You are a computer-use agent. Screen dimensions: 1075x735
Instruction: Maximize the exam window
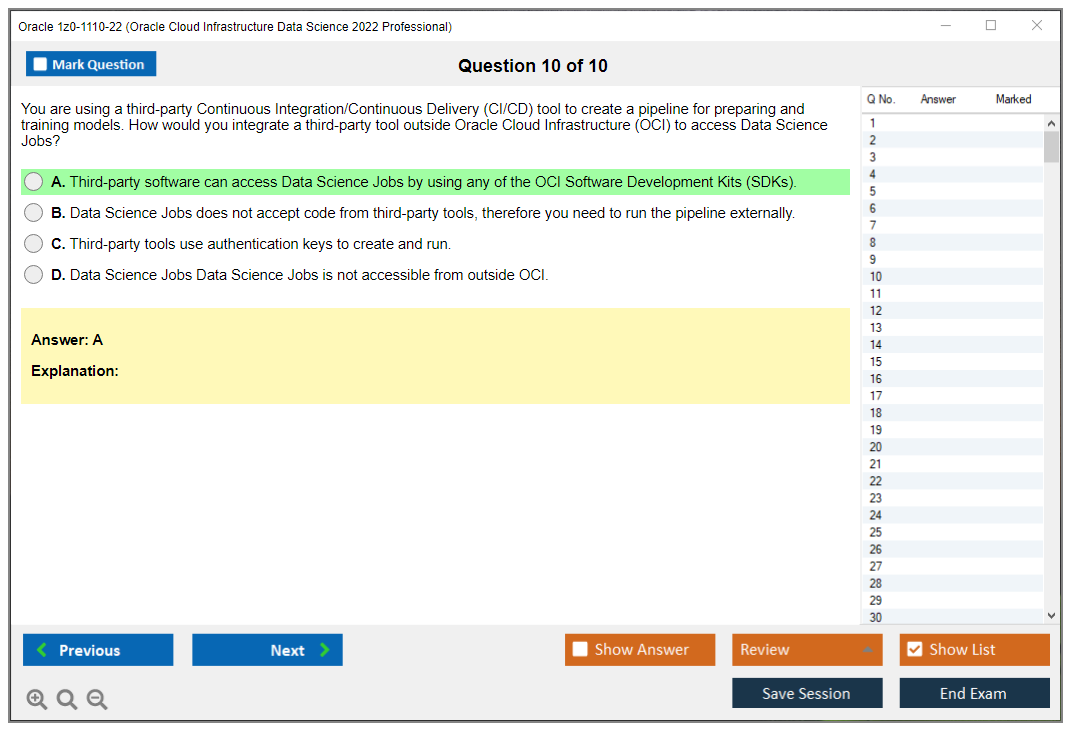point(991,26)
